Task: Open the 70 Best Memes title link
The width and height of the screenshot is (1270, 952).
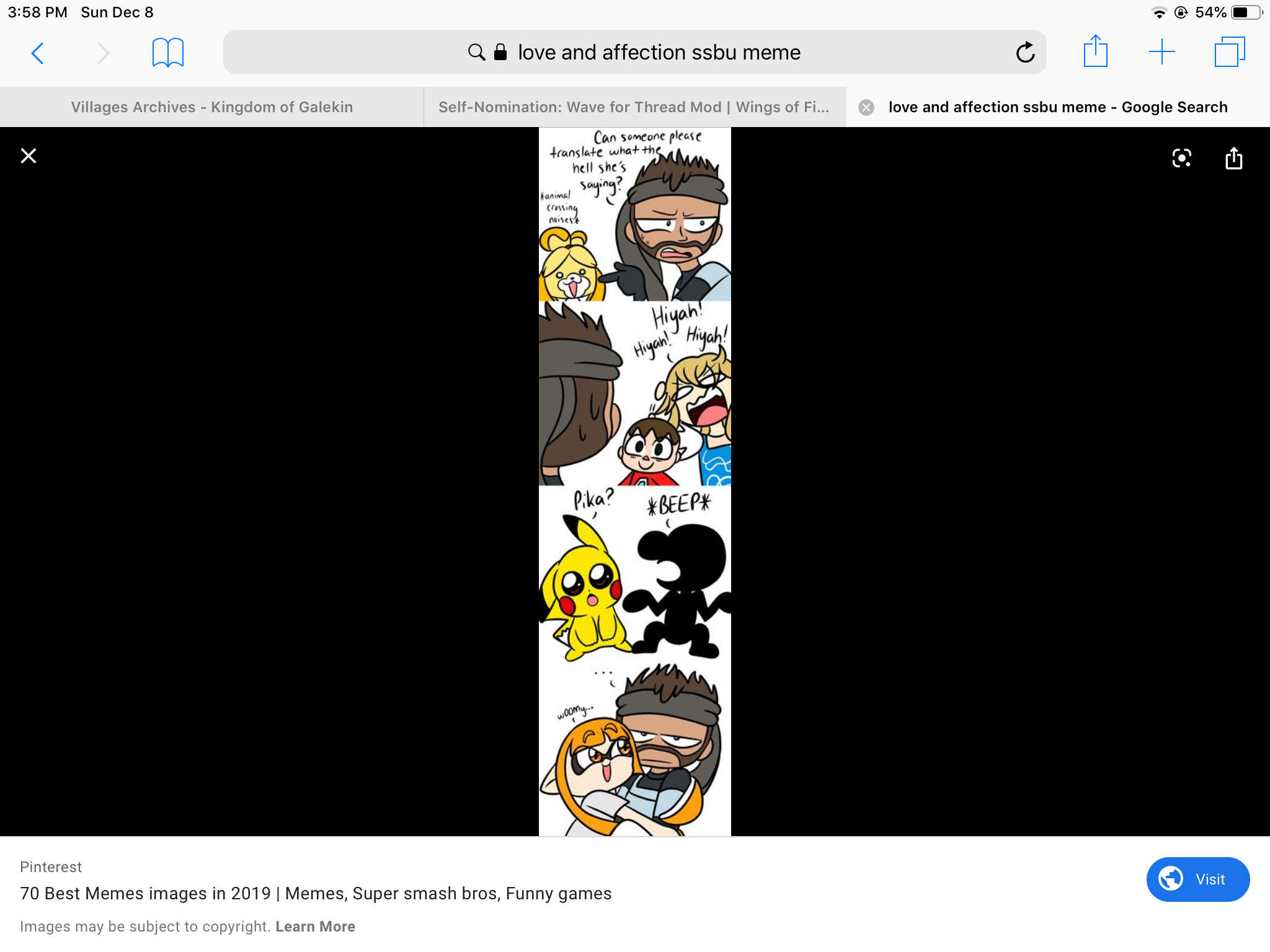Action: click(x=316, y=894)
